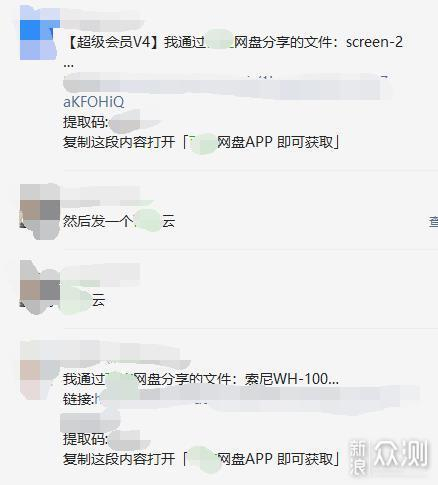Click the avatar beside 然后发一个 message

(x=40, y=211)
